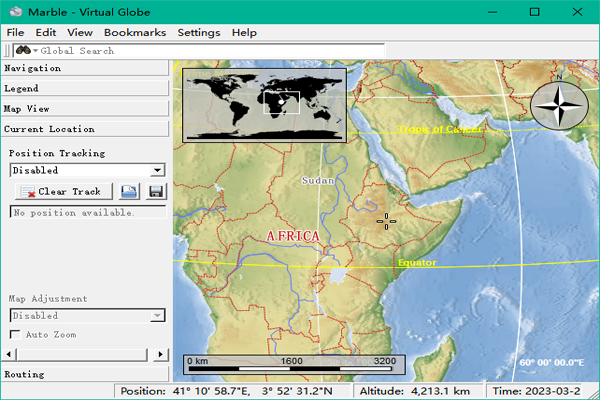600x400 pixels.
Task: Click the Altitude value in status bar
Action: pos(414,391)
